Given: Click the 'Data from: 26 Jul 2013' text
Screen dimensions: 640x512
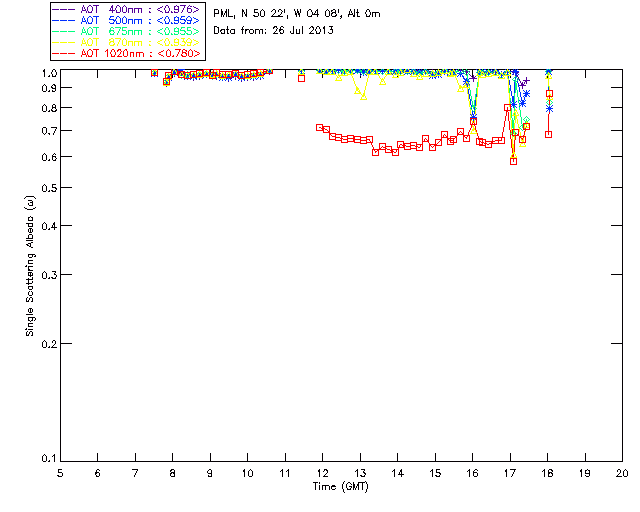Looking at the screenshot, I should 273,30.
